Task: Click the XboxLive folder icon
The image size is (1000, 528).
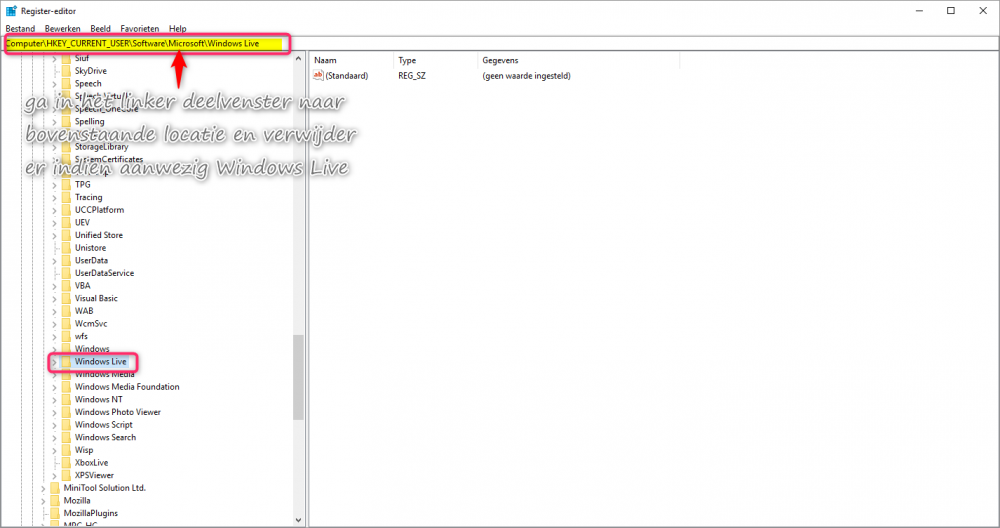Action: pyautogui.click(x=66, y=463)
